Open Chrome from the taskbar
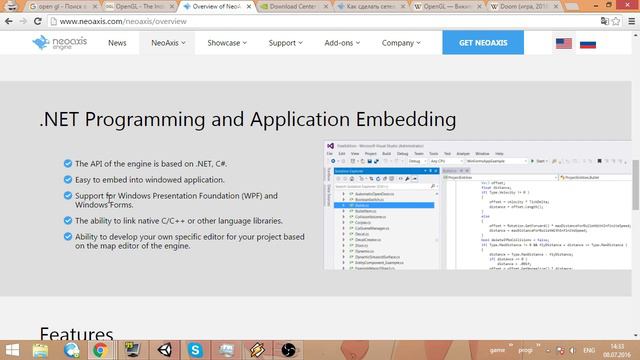640x360 pixels. 100,350
